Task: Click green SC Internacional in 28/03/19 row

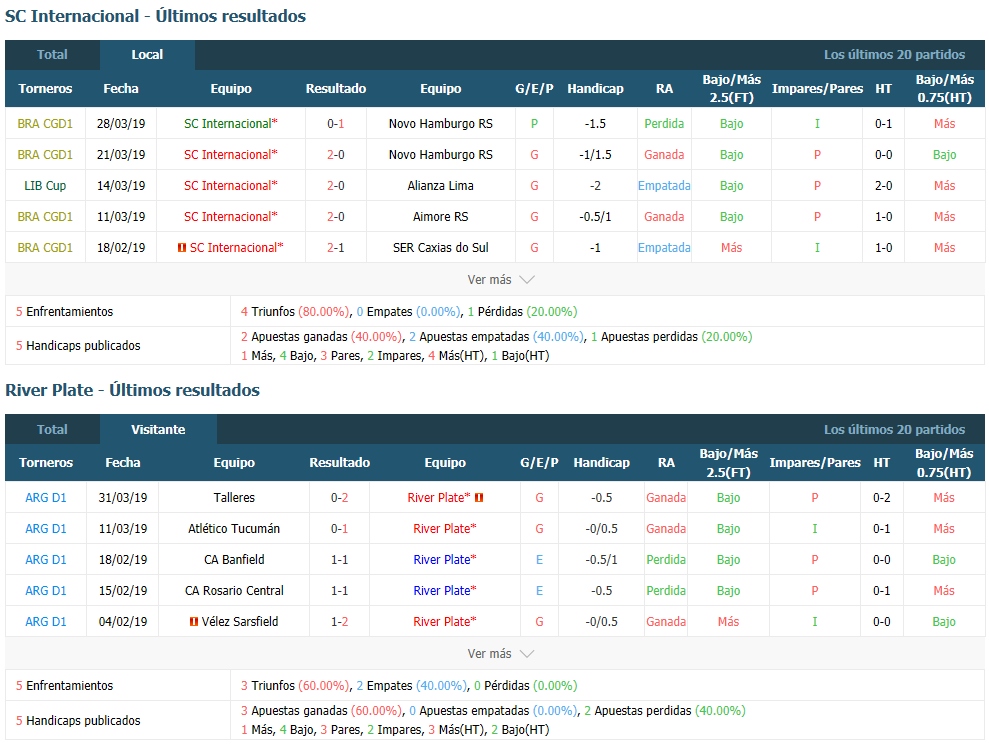Action: [x=230, y=124]
